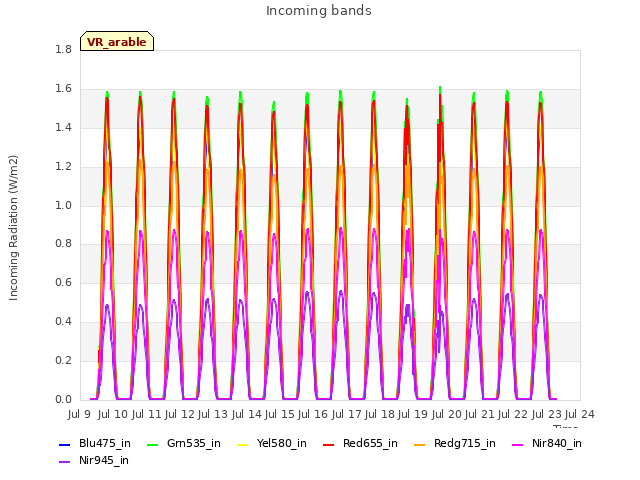Click the Jul 23 x-axis date label
Image resolution: width=640 pixels, height=480 pixels.
546,414
